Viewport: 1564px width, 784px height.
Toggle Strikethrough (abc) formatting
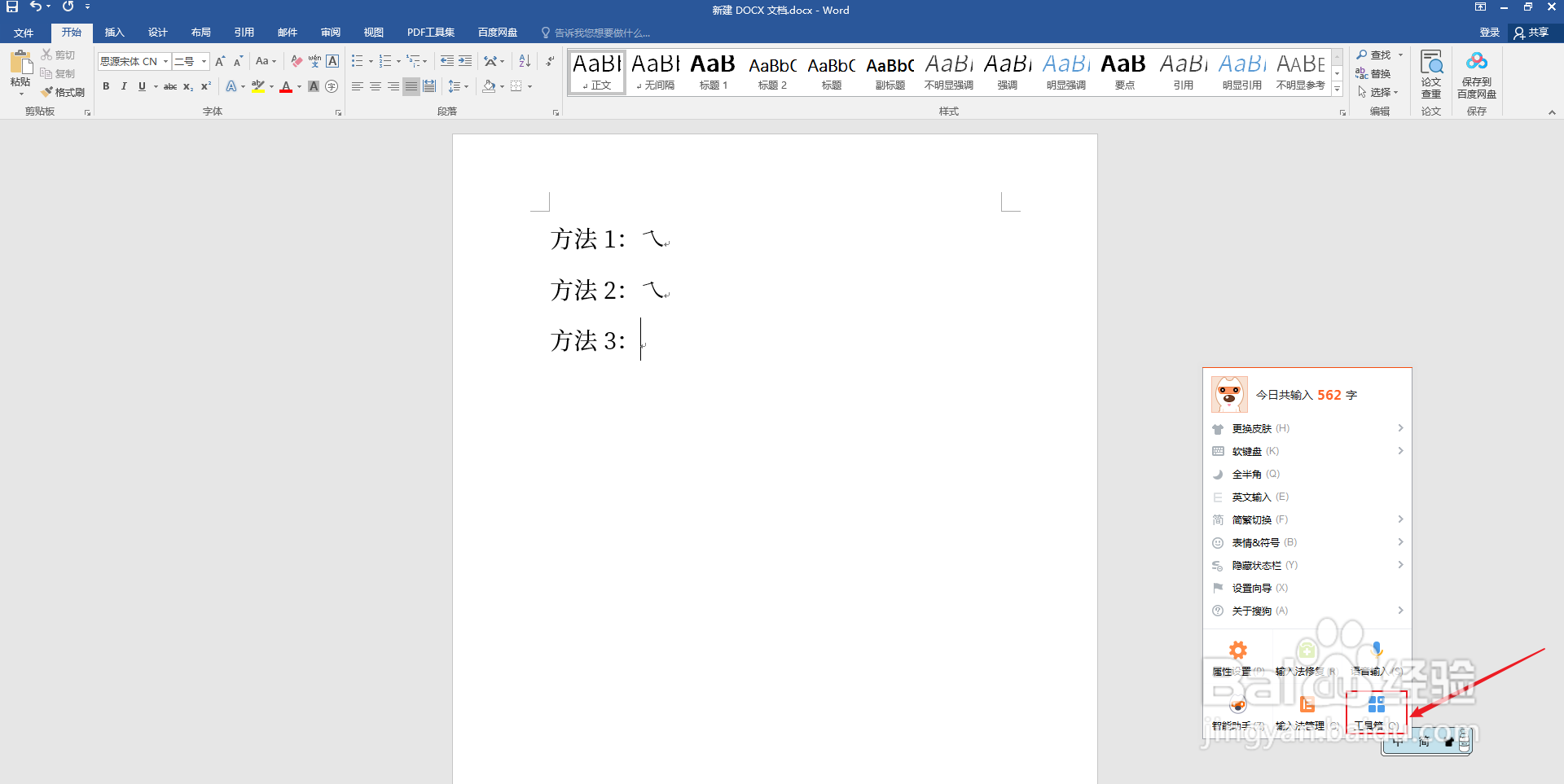[x=170, y=86]
